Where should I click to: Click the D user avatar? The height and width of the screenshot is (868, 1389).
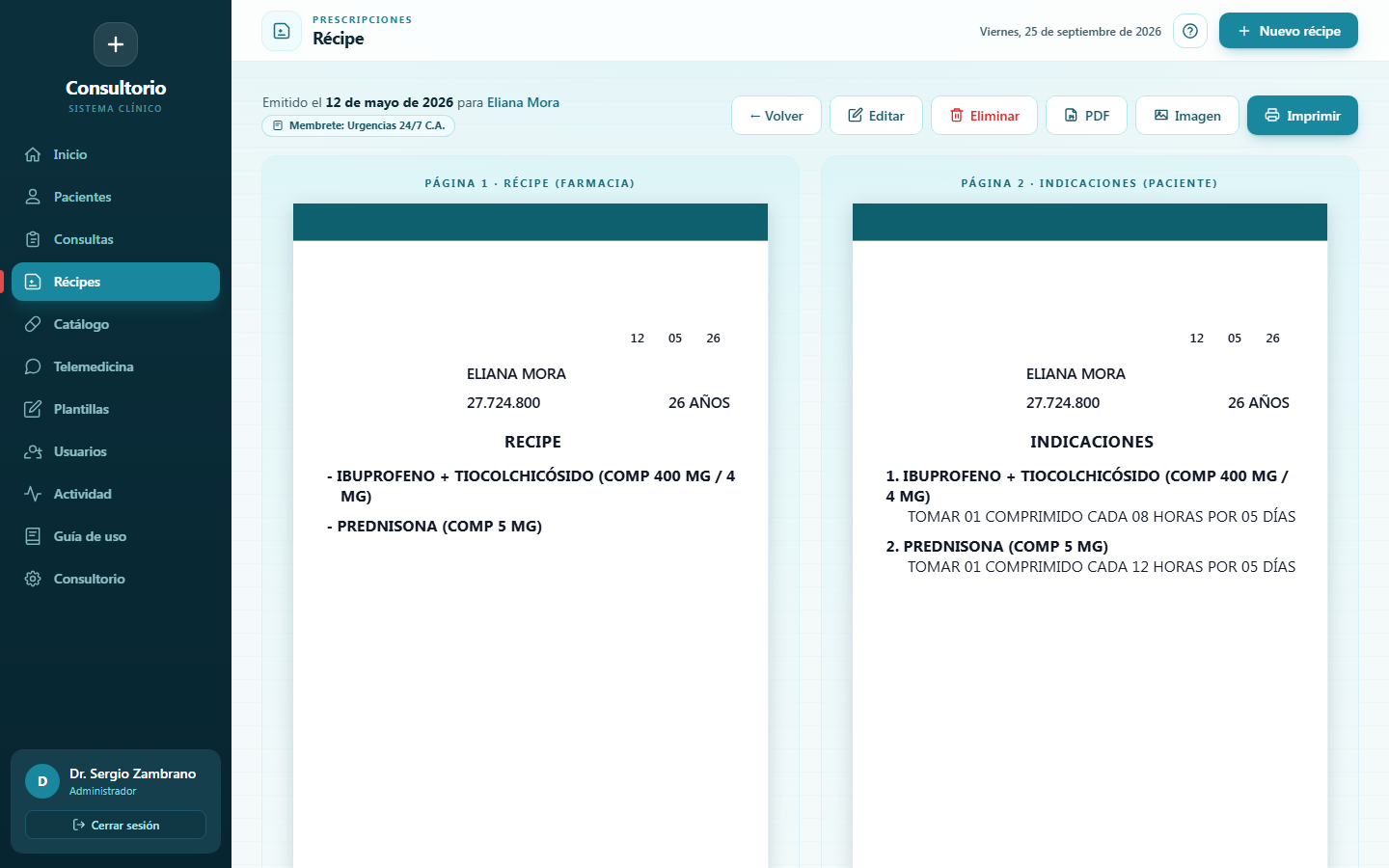(x=42, y=781)
